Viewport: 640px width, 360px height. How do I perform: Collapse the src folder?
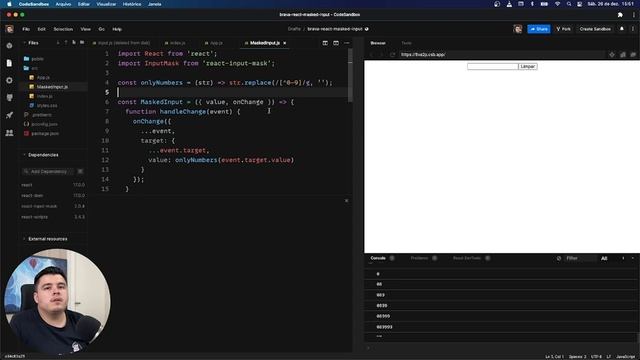pyautogui.click(x=31, y=68)
